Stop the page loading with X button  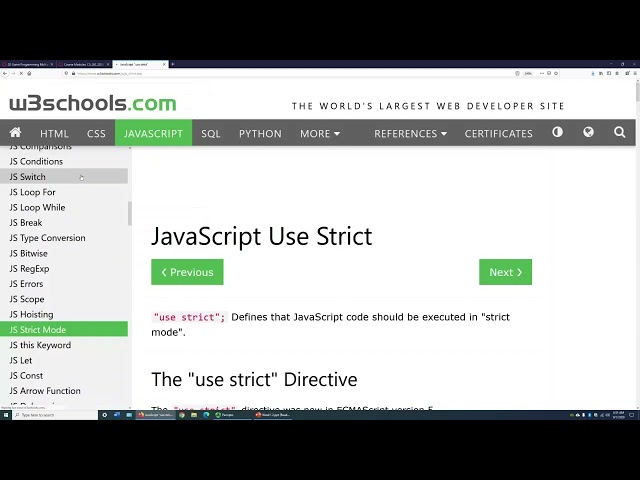pyautogui.click(x=21, y=73)
